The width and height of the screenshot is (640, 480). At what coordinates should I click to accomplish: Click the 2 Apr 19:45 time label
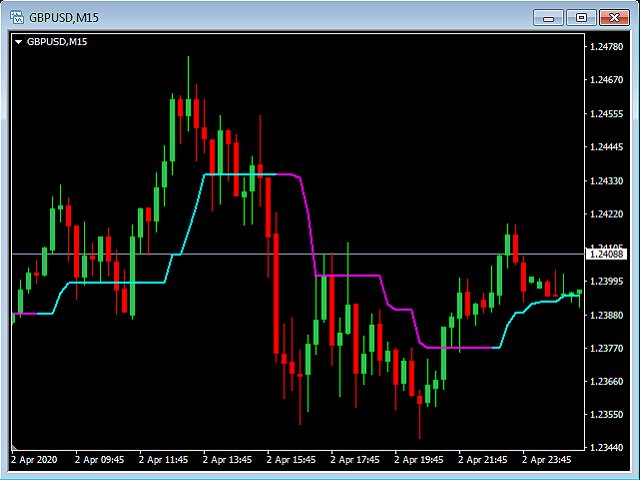tap(419, 460)
